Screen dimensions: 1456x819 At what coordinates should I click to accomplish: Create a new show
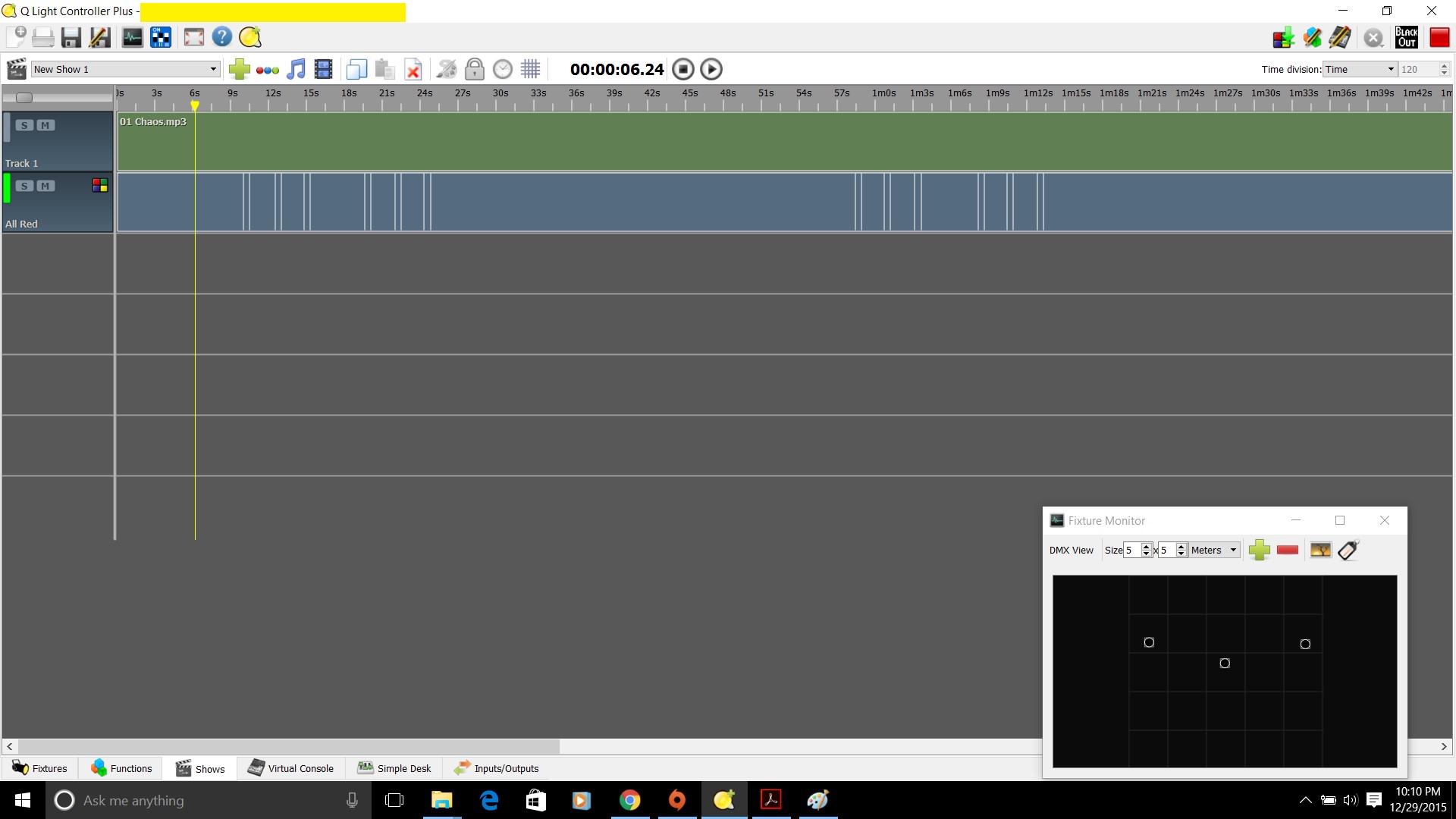(17, 69)
